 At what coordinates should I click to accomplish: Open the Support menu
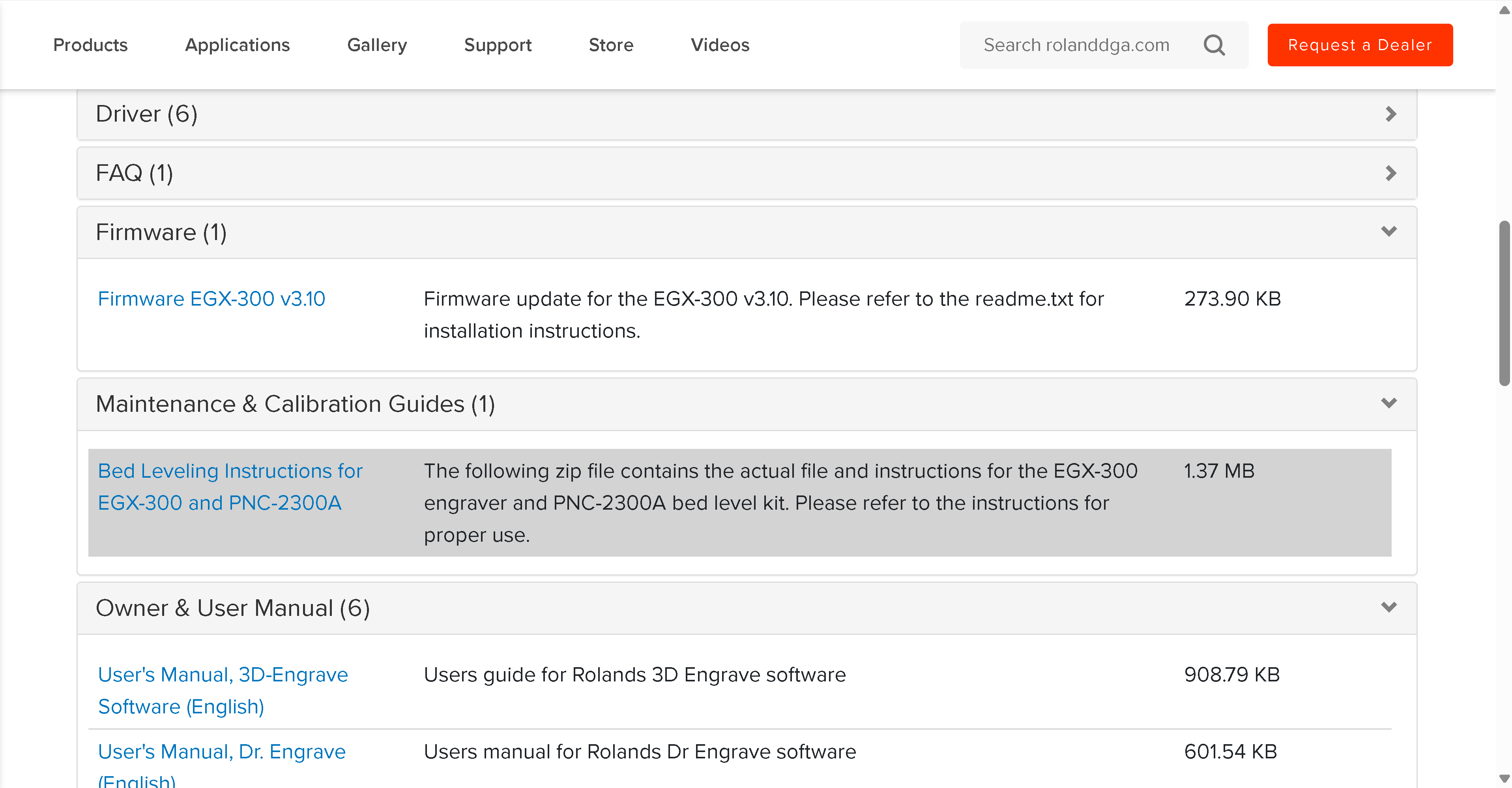[498, 45]
